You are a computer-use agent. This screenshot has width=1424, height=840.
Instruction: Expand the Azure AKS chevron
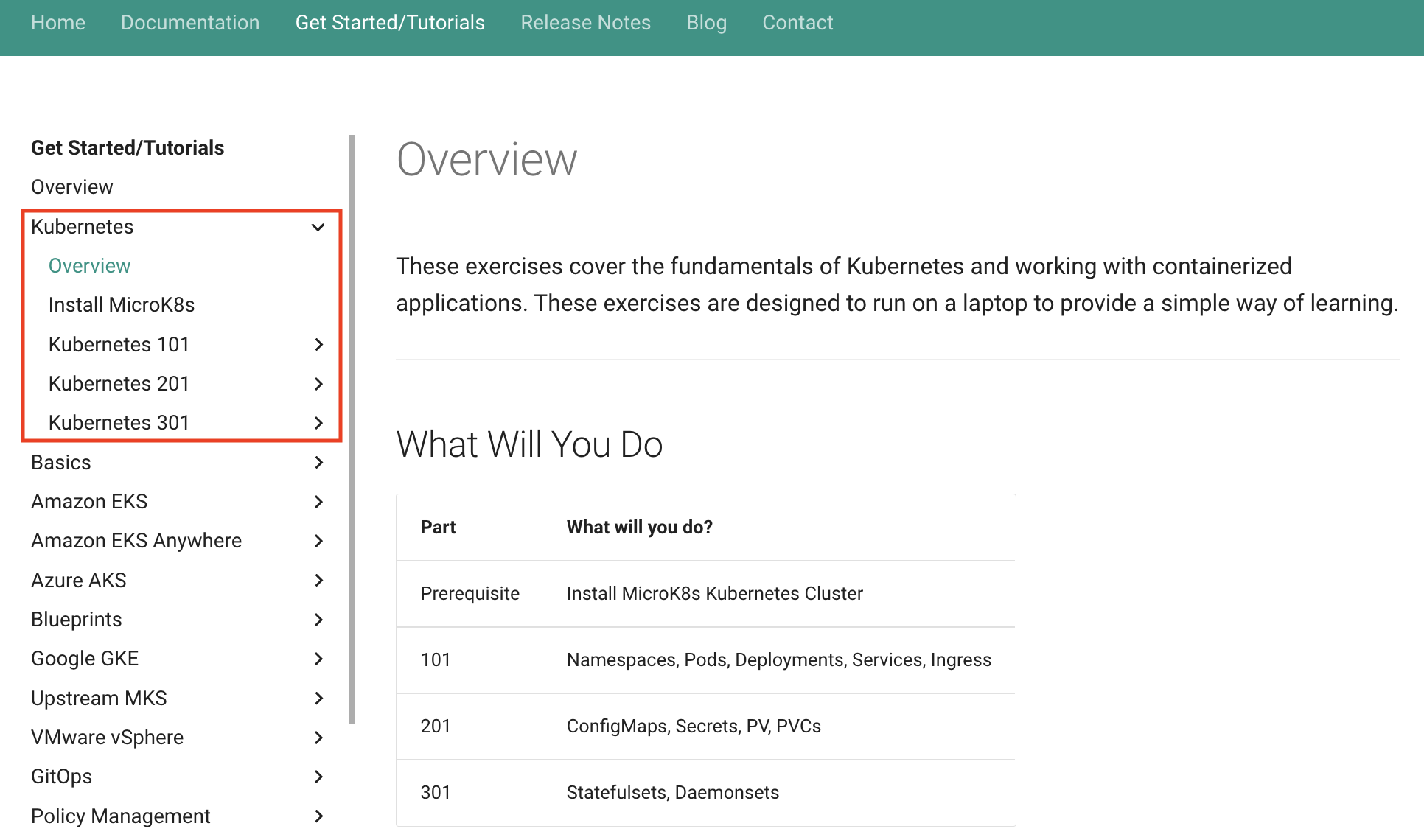[318, 581]
